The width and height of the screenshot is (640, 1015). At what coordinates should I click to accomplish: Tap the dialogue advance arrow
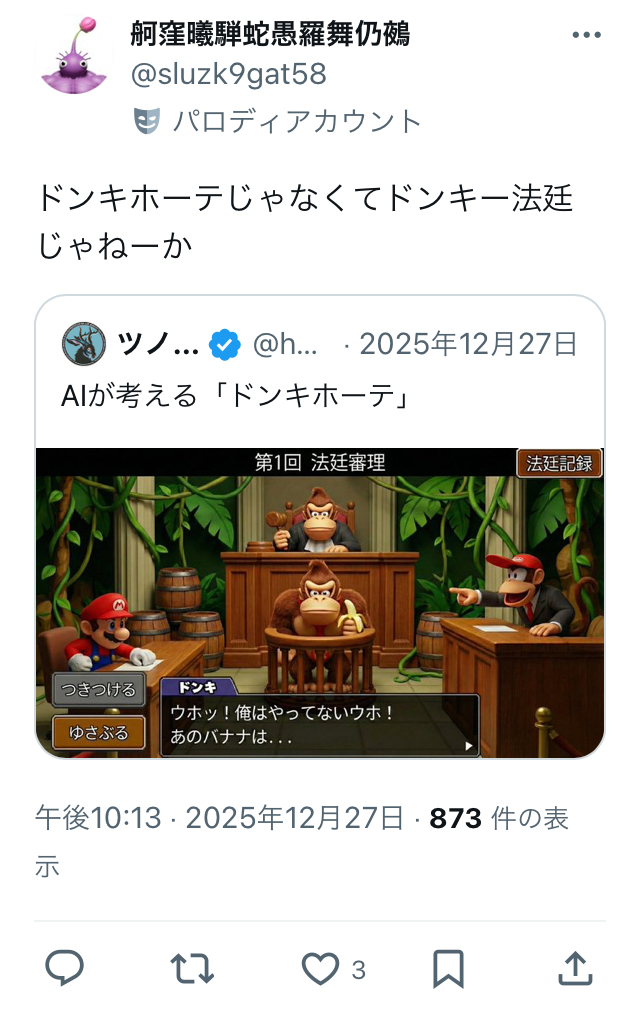469,746
